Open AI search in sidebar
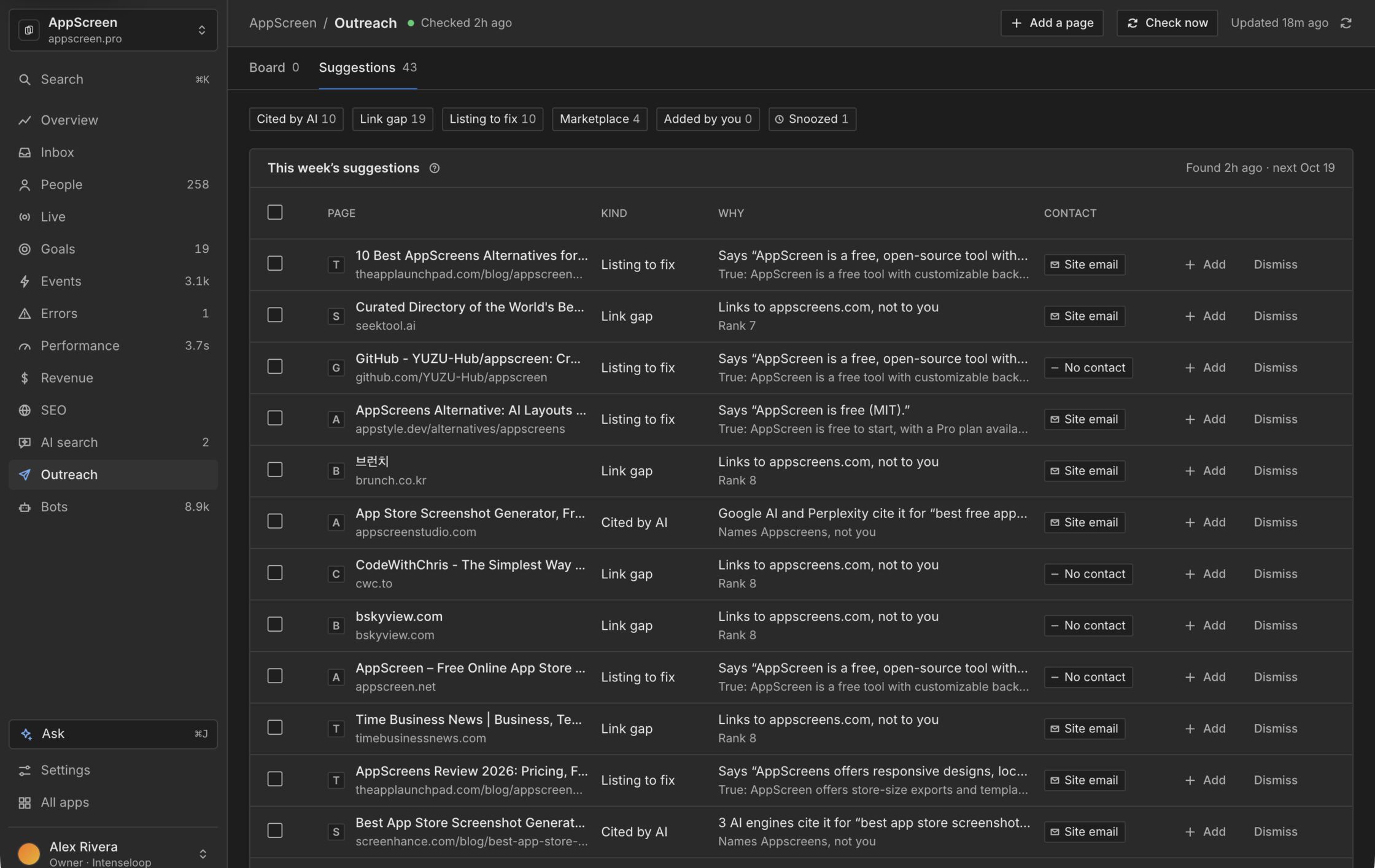1375x868 pixels. click(x=113, y=443)
